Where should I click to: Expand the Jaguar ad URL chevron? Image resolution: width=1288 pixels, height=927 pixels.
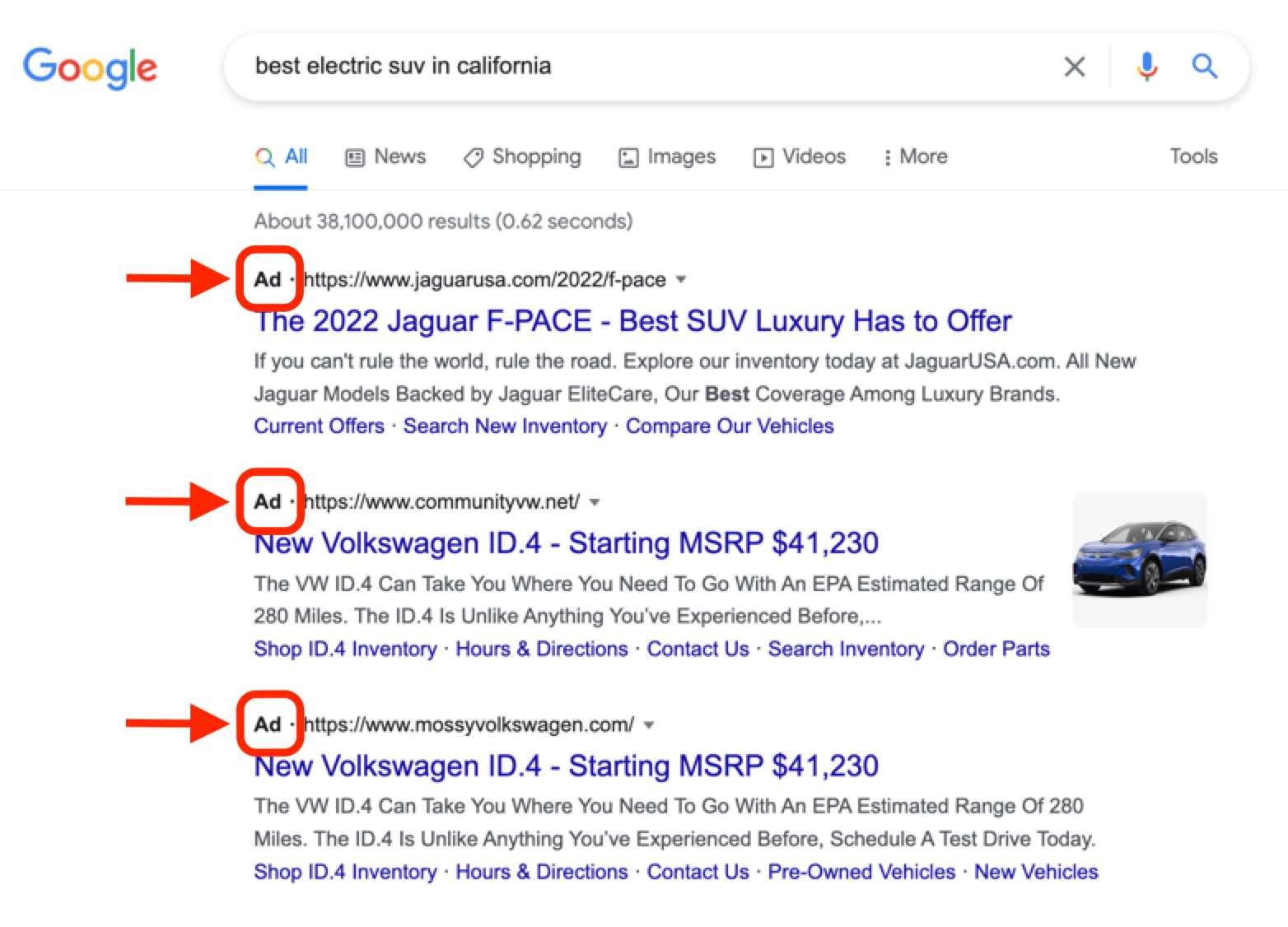[682, 280]
